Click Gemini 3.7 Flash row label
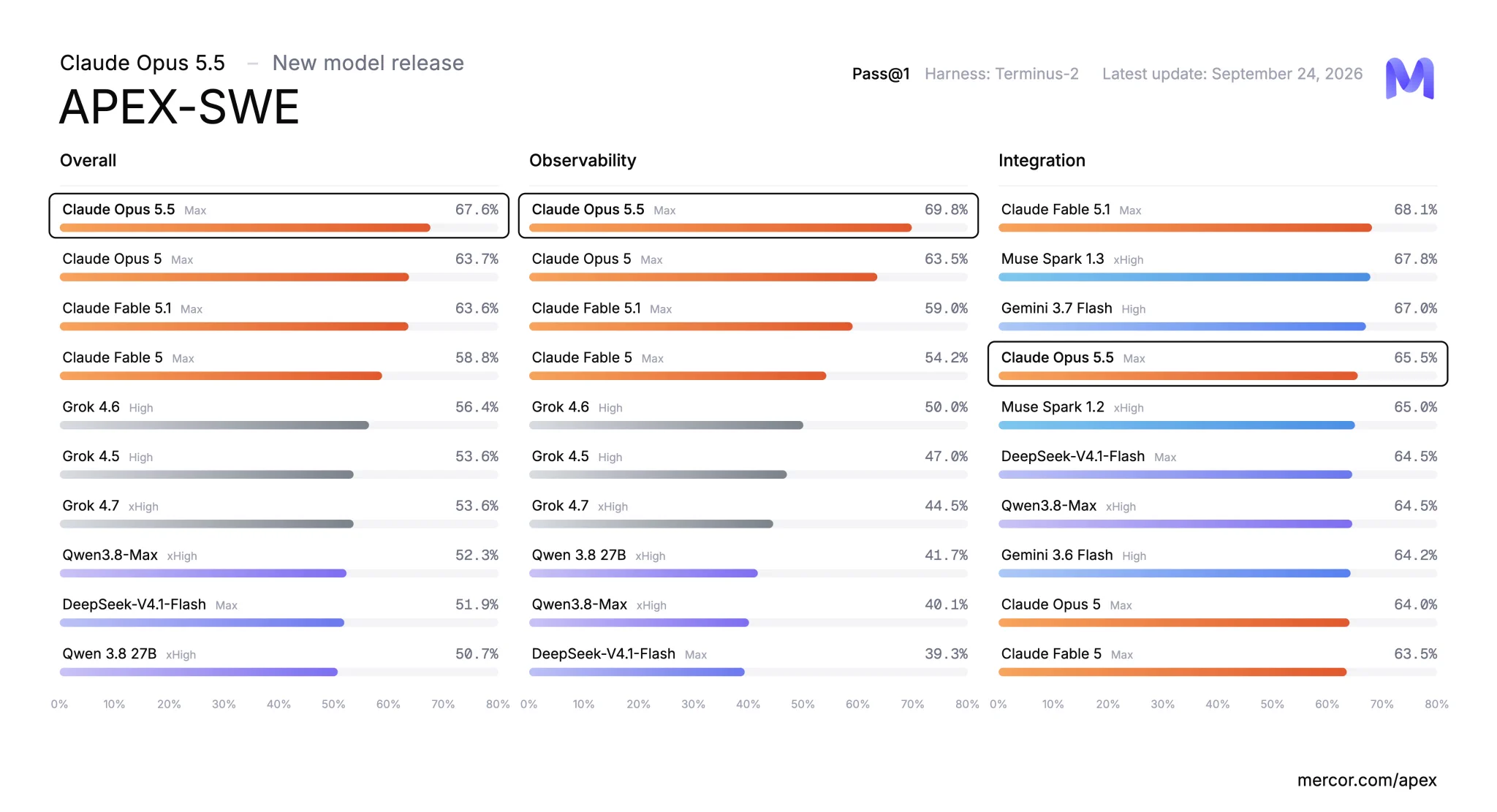The height and width of the screenshot is (812, 1497). [1057, 308]
